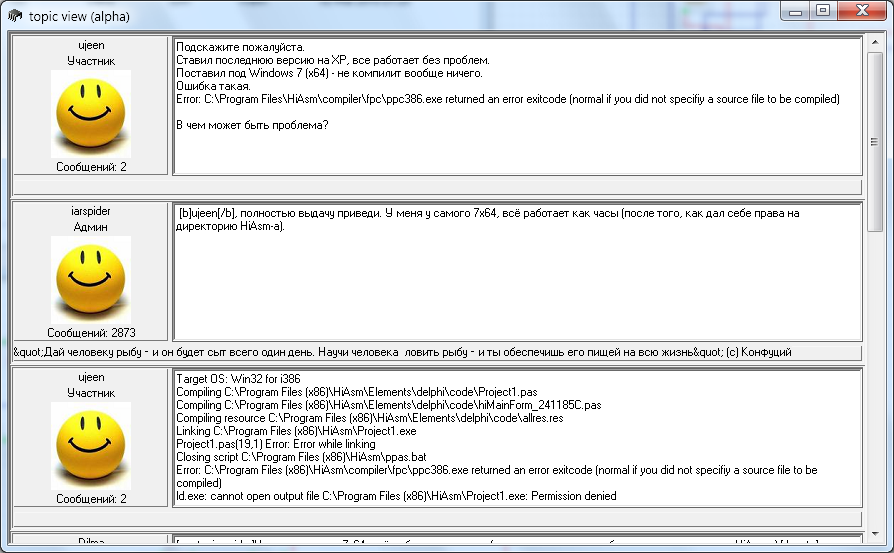Screen dimensions: 894x553
Task: Click username ujeen in the first post
Action: click(x=90, y=46)
